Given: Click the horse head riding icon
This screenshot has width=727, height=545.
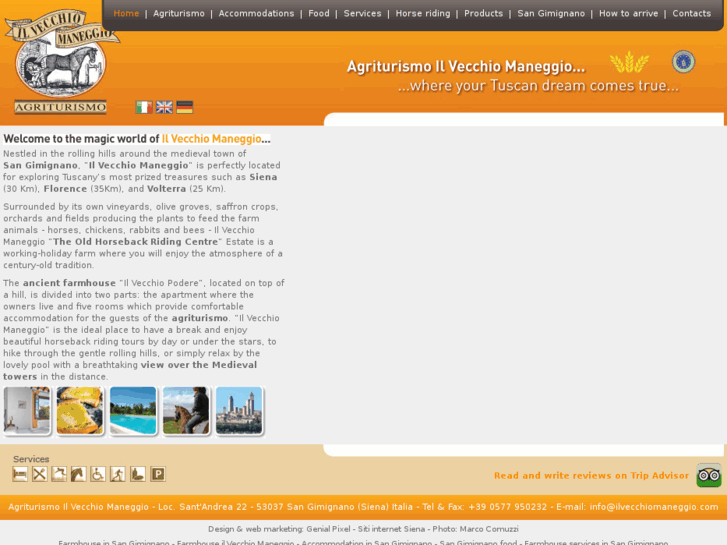Looking at the screenshot, I should [x=78, y=474].
